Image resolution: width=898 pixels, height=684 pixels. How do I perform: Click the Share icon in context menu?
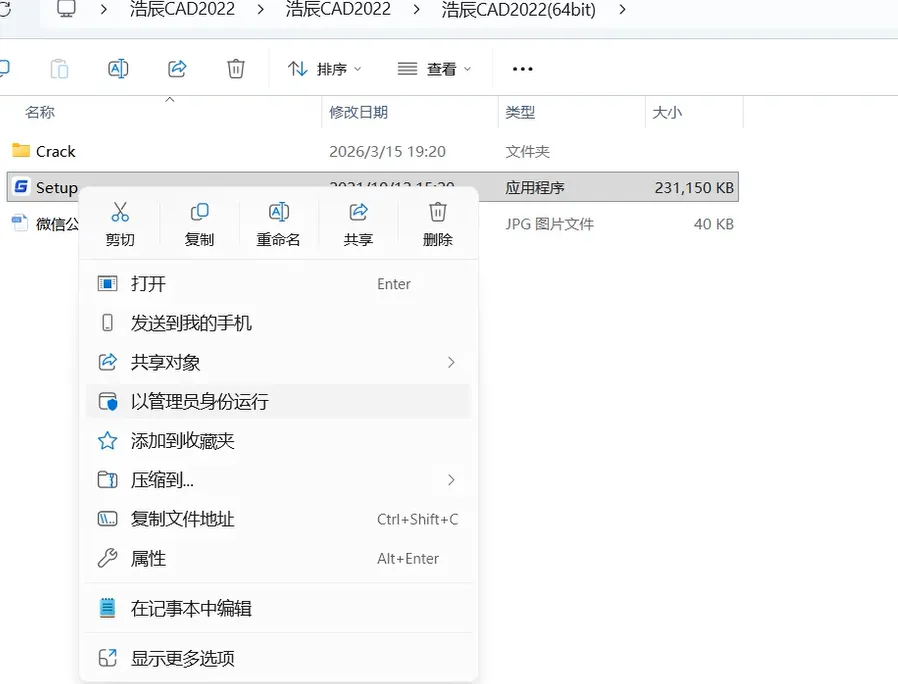coord(359,213)
